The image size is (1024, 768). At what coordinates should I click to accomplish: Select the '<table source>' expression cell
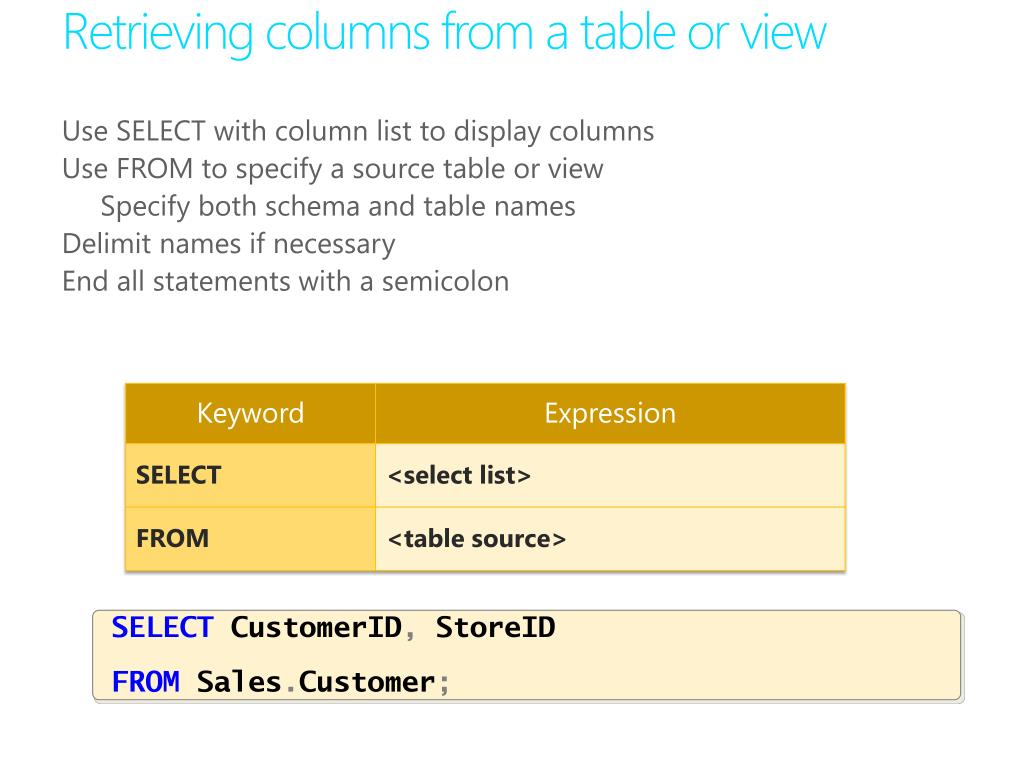[611, 539]
